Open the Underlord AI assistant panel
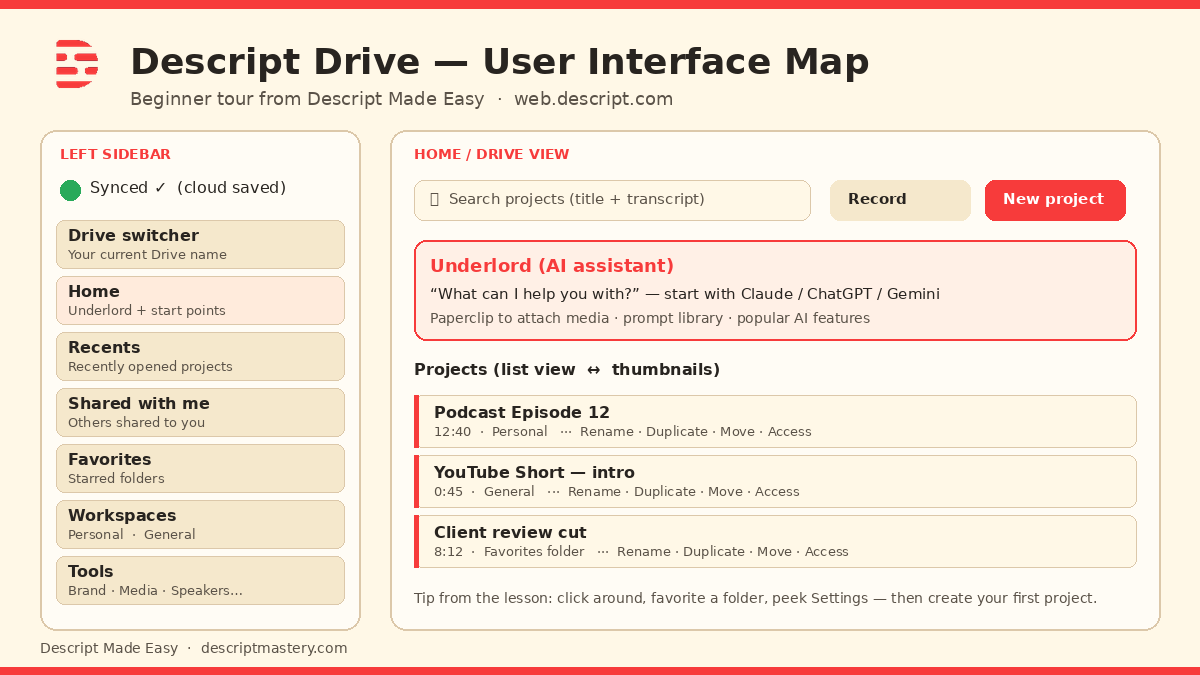This screenshot has height=675, width=1200. [775, 290]
